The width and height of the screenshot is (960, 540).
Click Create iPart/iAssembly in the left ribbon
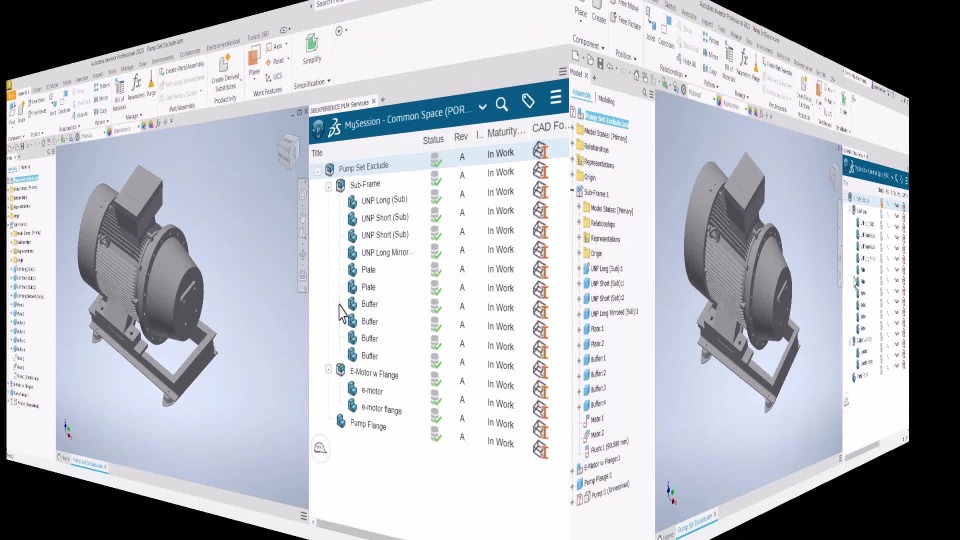[x=181, y=69]
